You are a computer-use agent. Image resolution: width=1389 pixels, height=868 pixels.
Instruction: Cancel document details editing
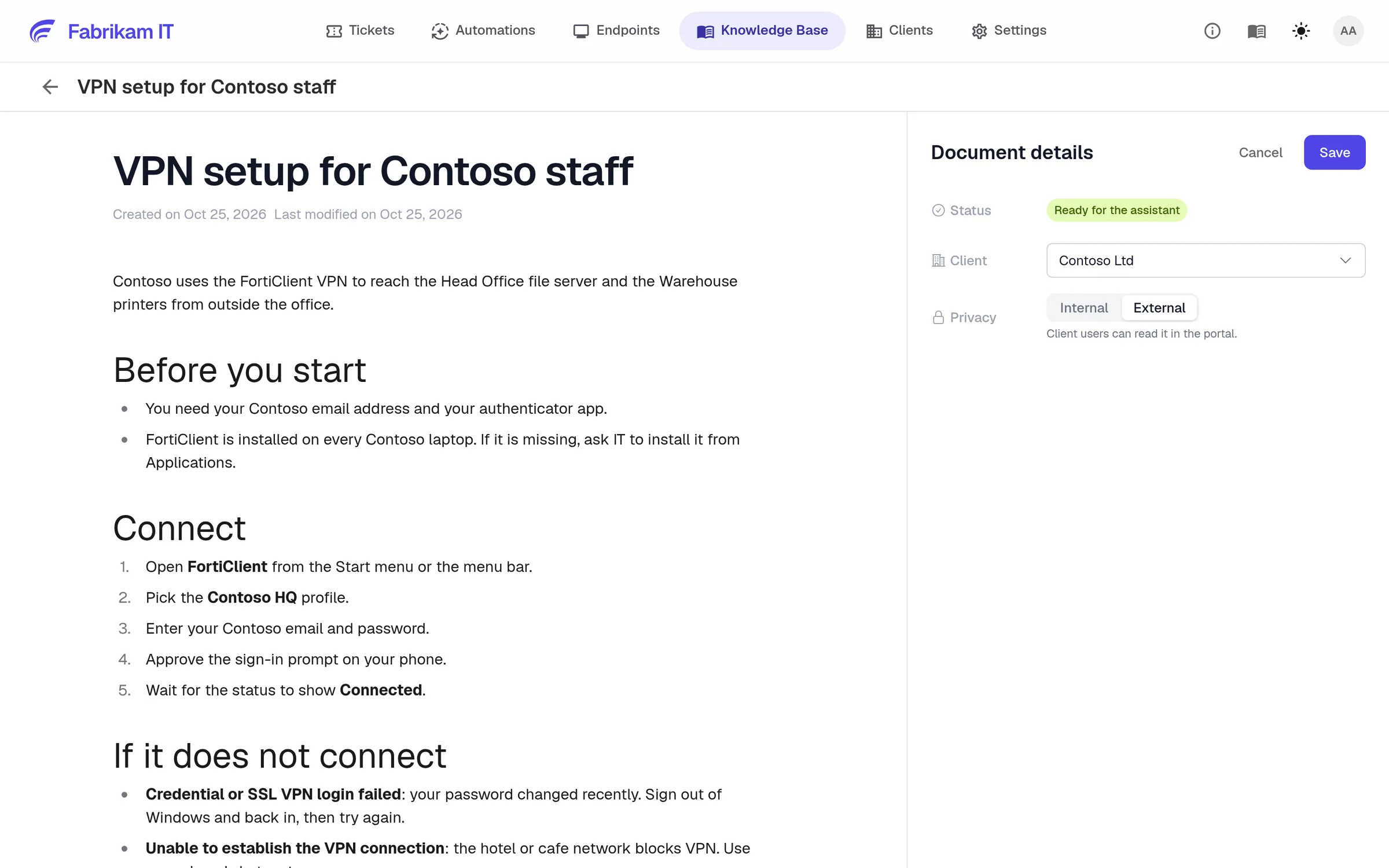[x=1260, y=152]
